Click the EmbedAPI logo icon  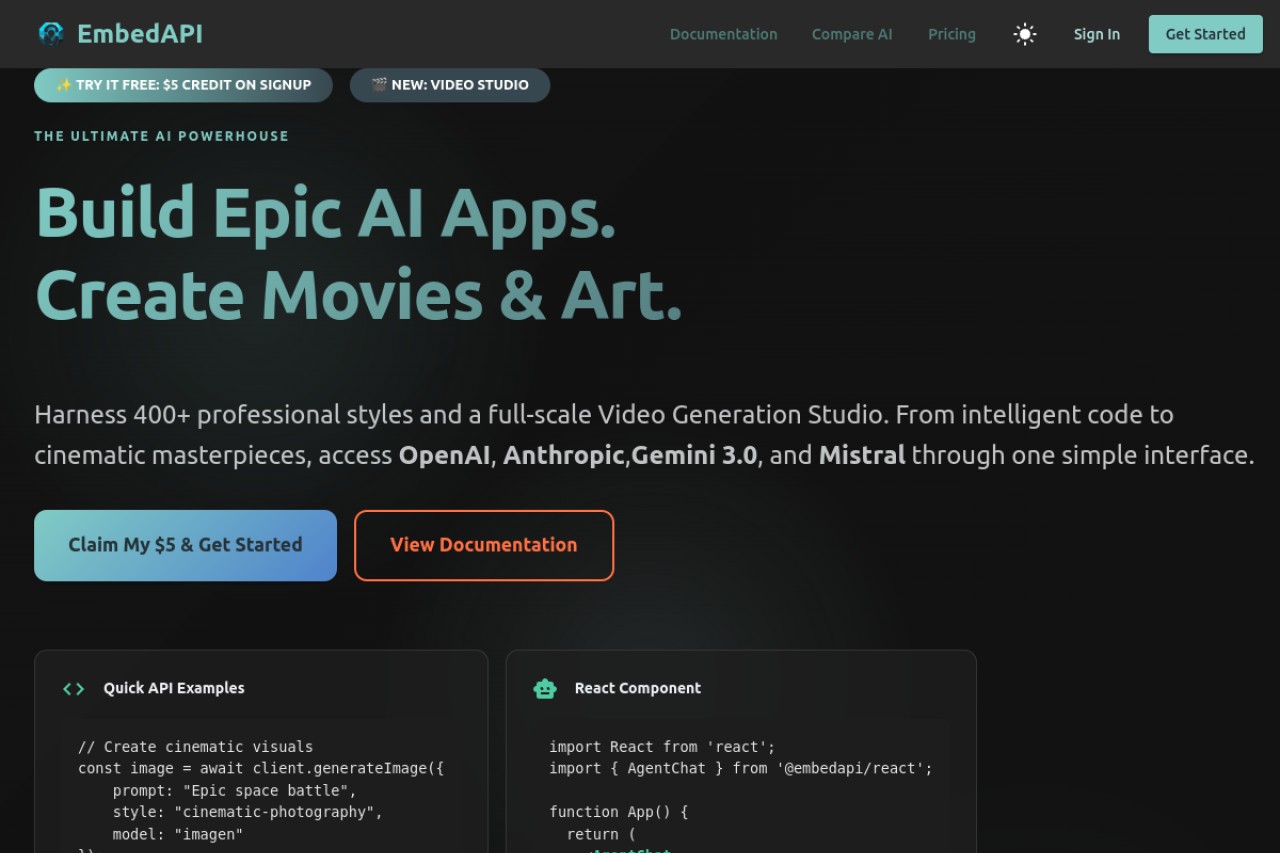coord(51,34)
